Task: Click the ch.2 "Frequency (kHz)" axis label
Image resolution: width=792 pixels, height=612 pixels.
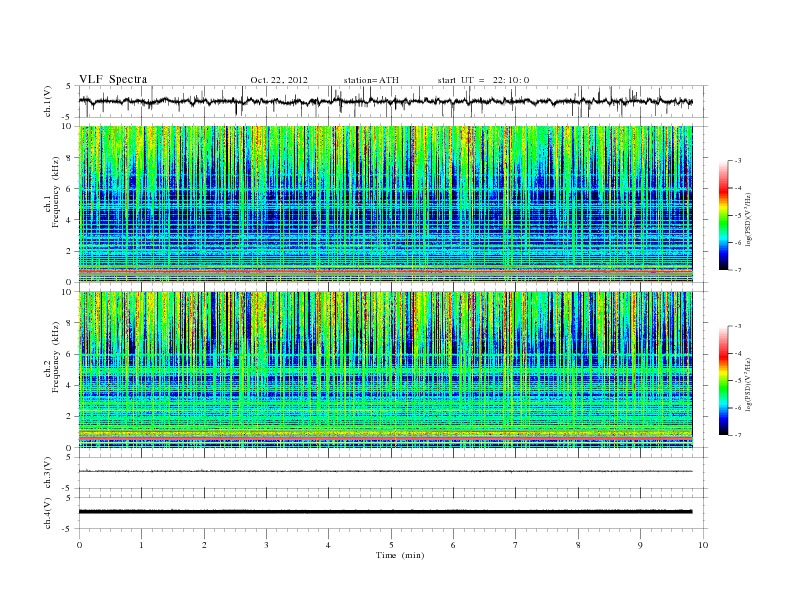Action: click(56, 357)
